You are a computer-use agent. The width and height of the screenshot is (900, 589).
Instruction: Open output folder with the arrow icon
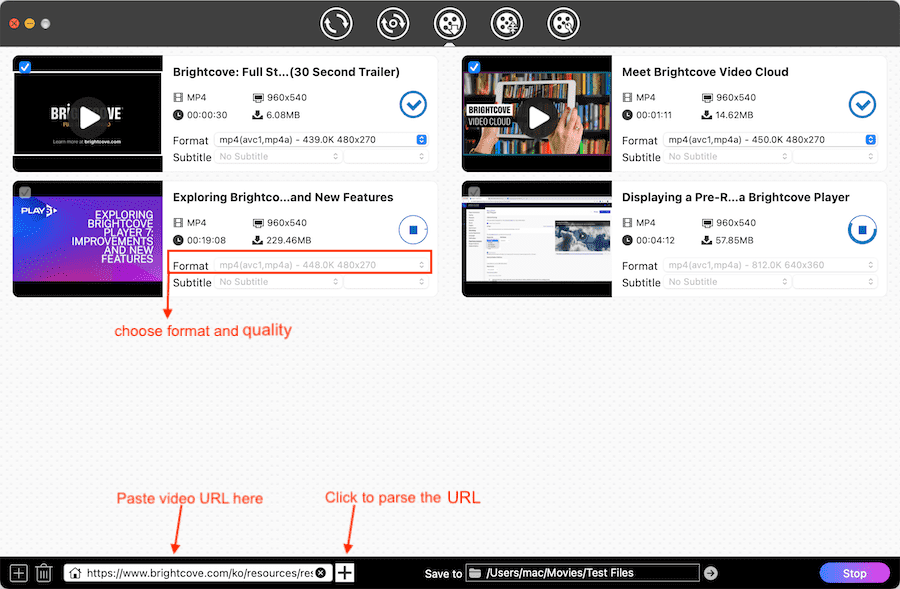click(x=711, y=573)
